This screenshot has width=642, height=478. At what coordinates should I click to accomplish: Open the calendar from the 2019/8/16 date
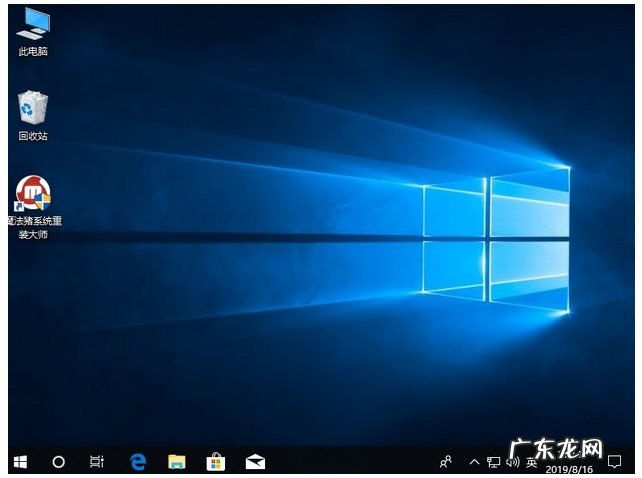click(569, 467)
